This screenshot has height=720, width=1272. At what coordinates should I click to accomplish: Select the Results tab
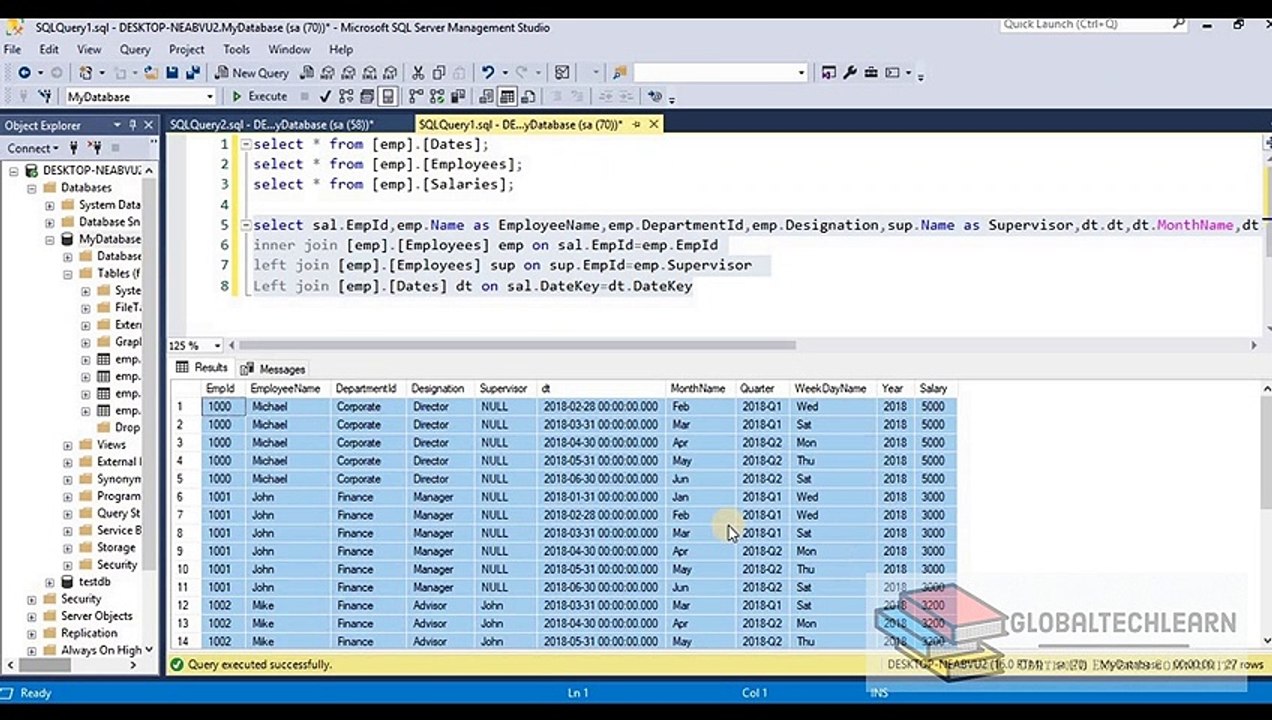point(203,368)
